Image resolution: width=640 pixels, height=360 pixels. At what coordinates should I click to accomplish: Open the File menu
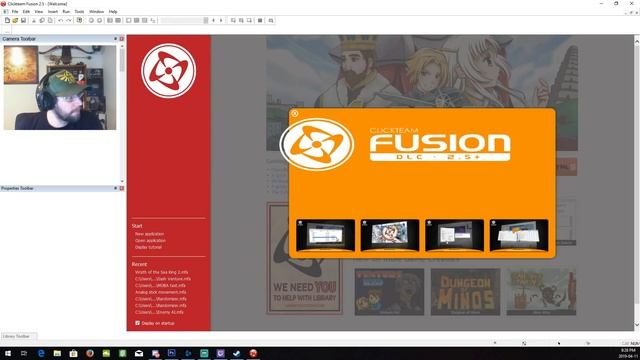tap(15, 11)
